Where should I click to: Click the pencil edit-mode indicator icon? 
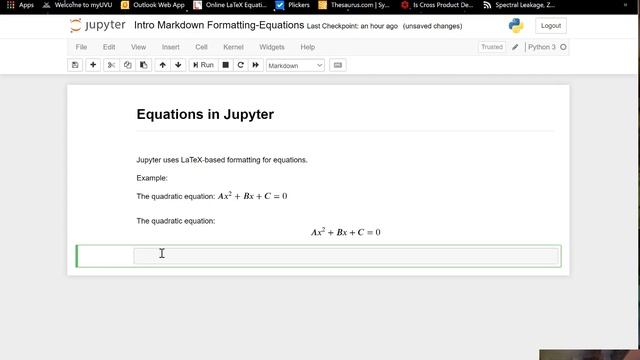pyautogui.click(x=515, y=47)
